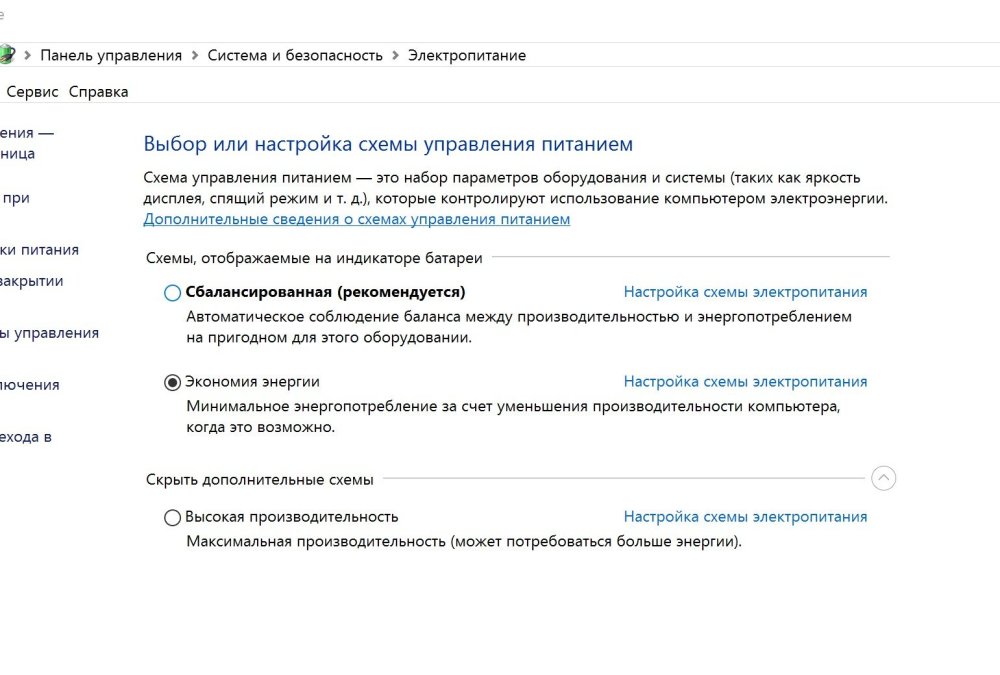Open breadcrumb dropdown after Панель управления
Screen dimensions: 1000x675
pos(193,56)
